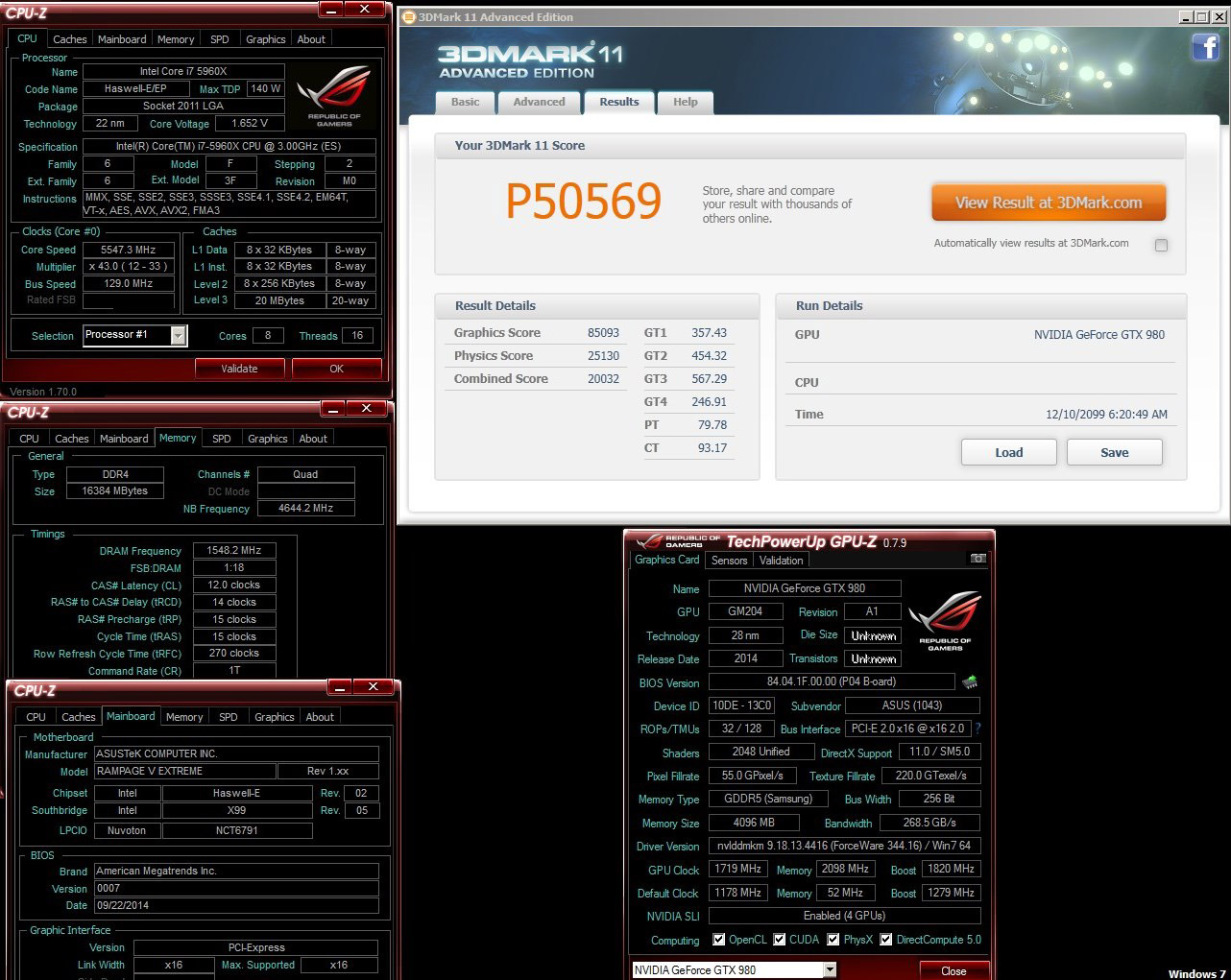Click the BIOS date 09/22/2014
Image resolution: width=1231 pixels, height=980 pixels.
tap(236, 906)
